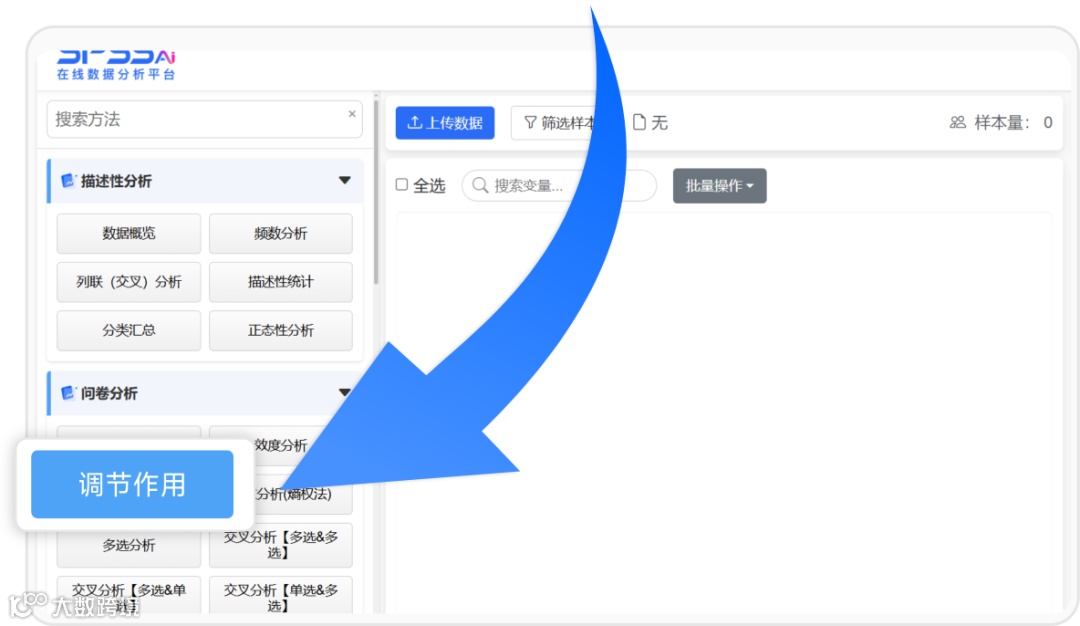The image size is (1080, 626).
Task: Click the magnifier icon in variable search
Action: point(480,185)
